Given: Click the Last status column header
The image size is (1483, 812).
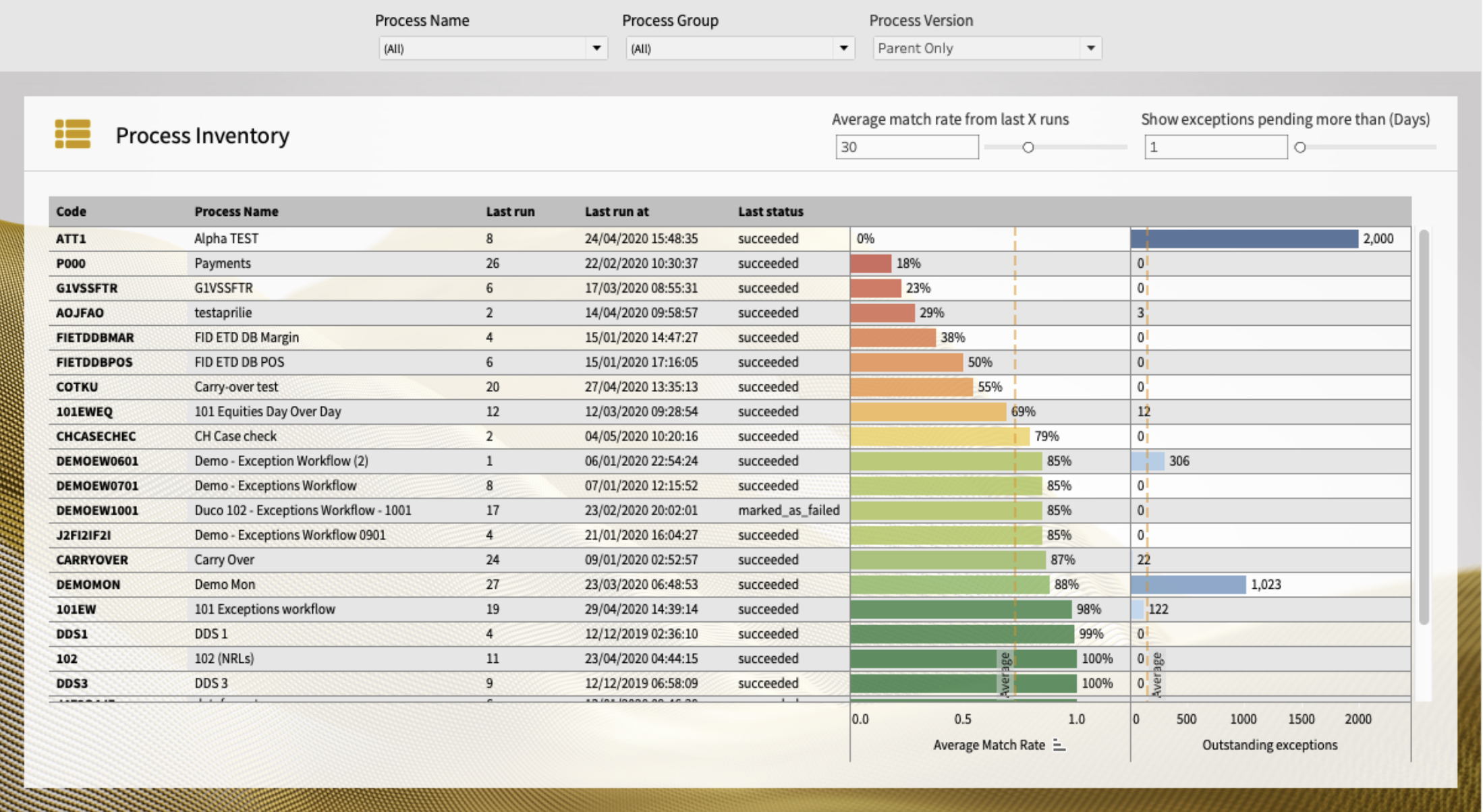Looking at the screenshot, I should pyautogui.click(x=770, y=212).
